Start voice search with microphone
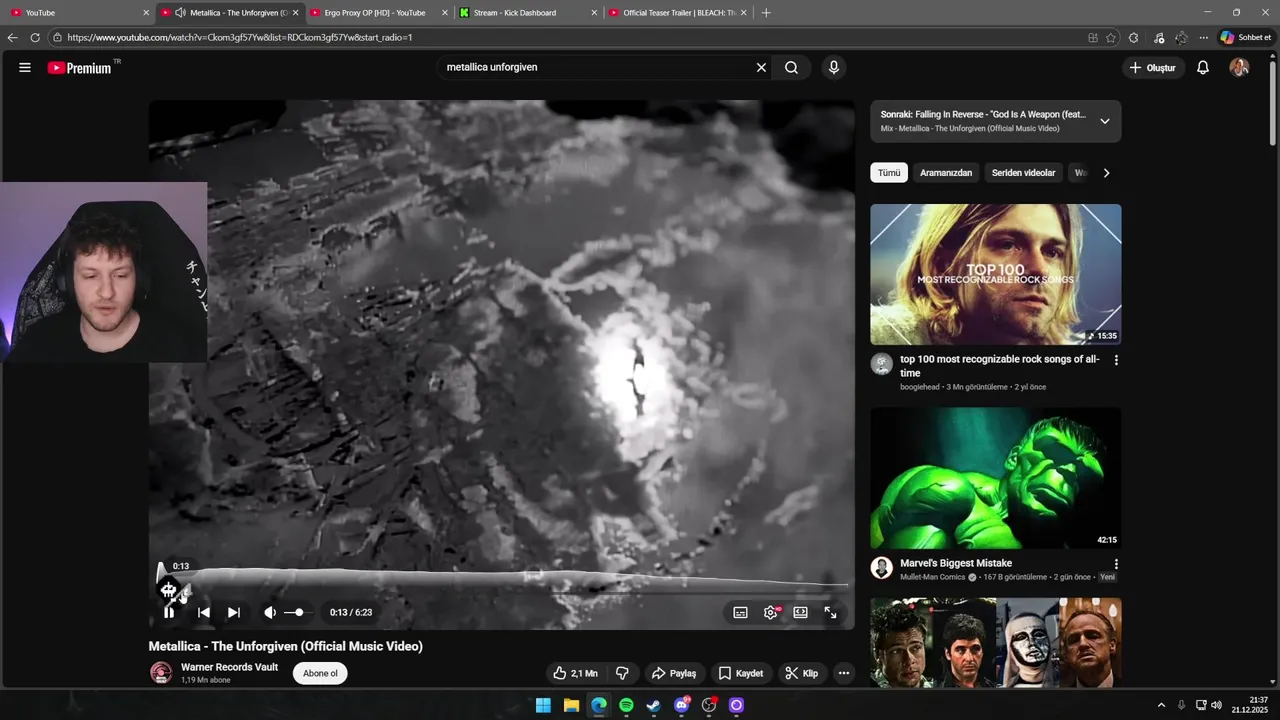1280x720 pixels. [834, 68]
